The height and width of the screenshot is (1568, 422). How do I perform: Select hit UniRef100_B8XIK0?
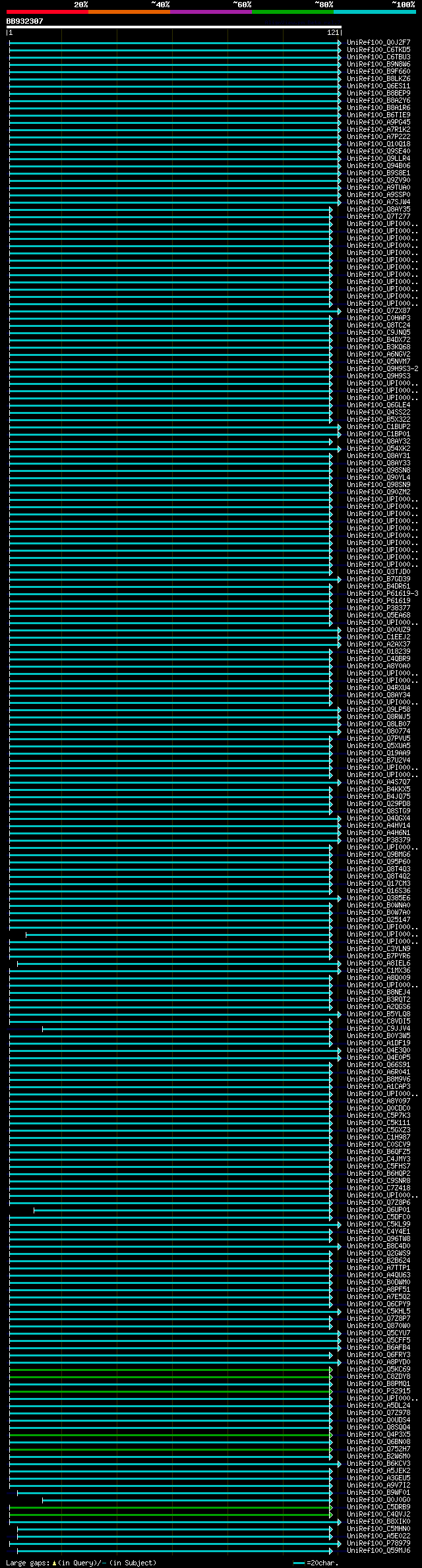[378, 1521]
